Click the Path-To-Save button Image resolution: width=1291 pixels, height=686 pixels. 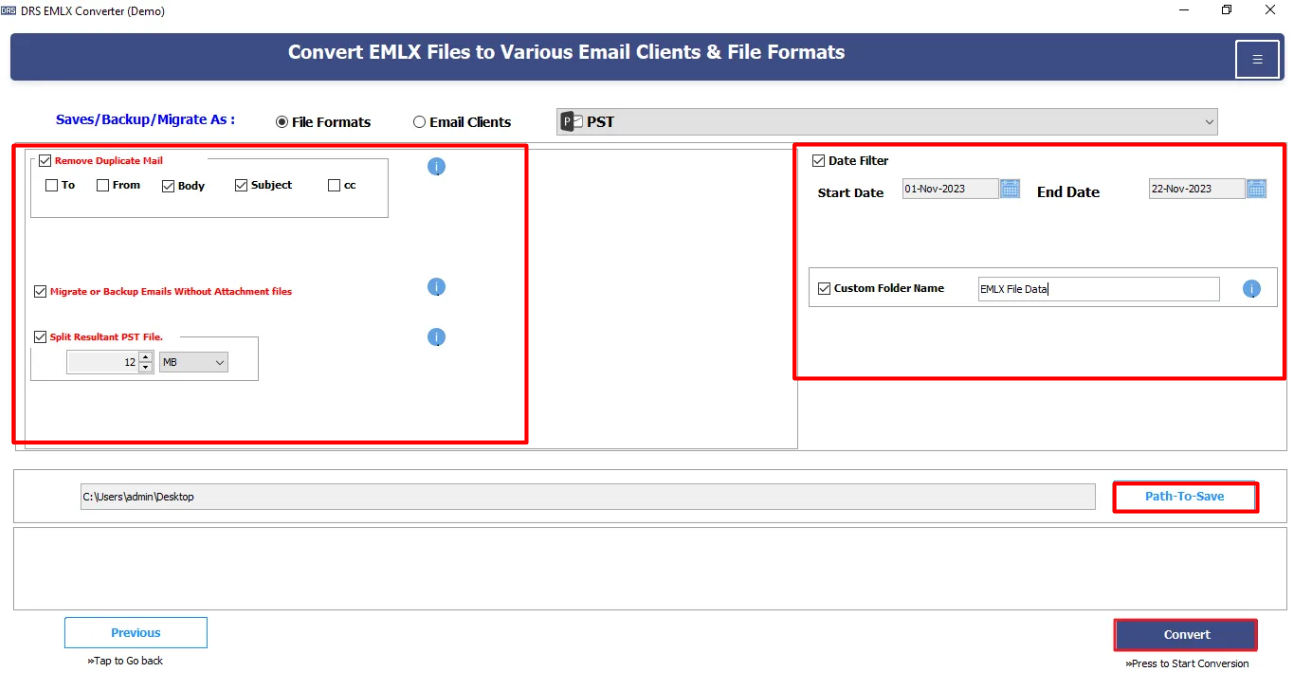point(1185,496)
